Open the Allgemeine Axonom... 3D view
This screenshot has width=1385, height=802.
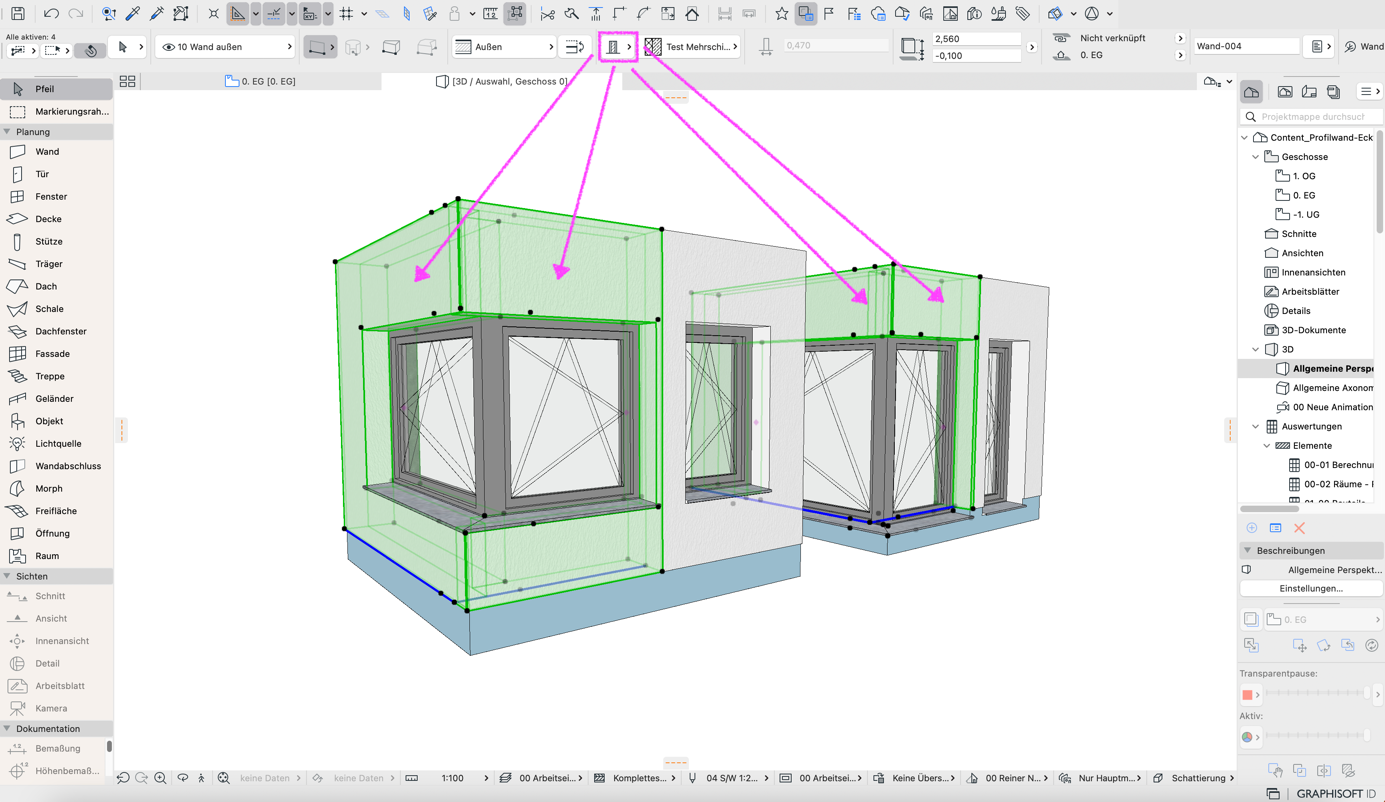point(1332,388)
